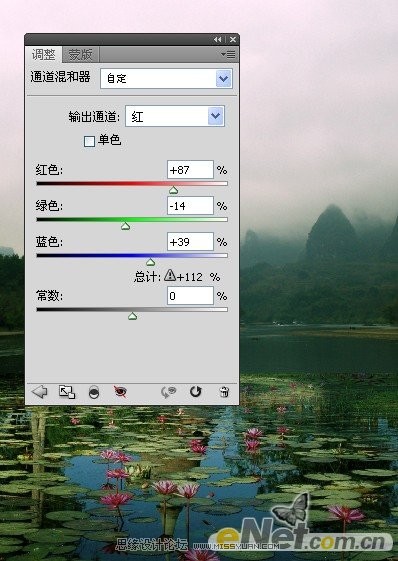Click the 红色 value field showing +87
This screenshot has height=561, width=398.
click(190, 170)
